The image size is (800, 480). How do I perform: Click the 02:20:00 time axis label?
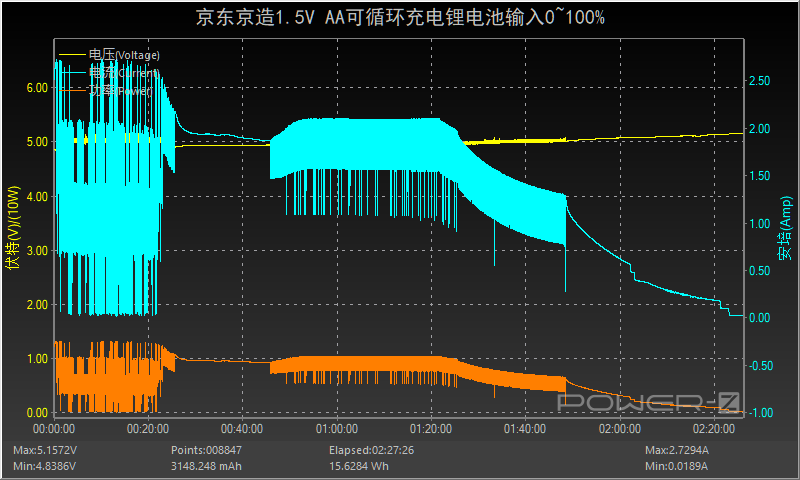click(x=714, y=429)
